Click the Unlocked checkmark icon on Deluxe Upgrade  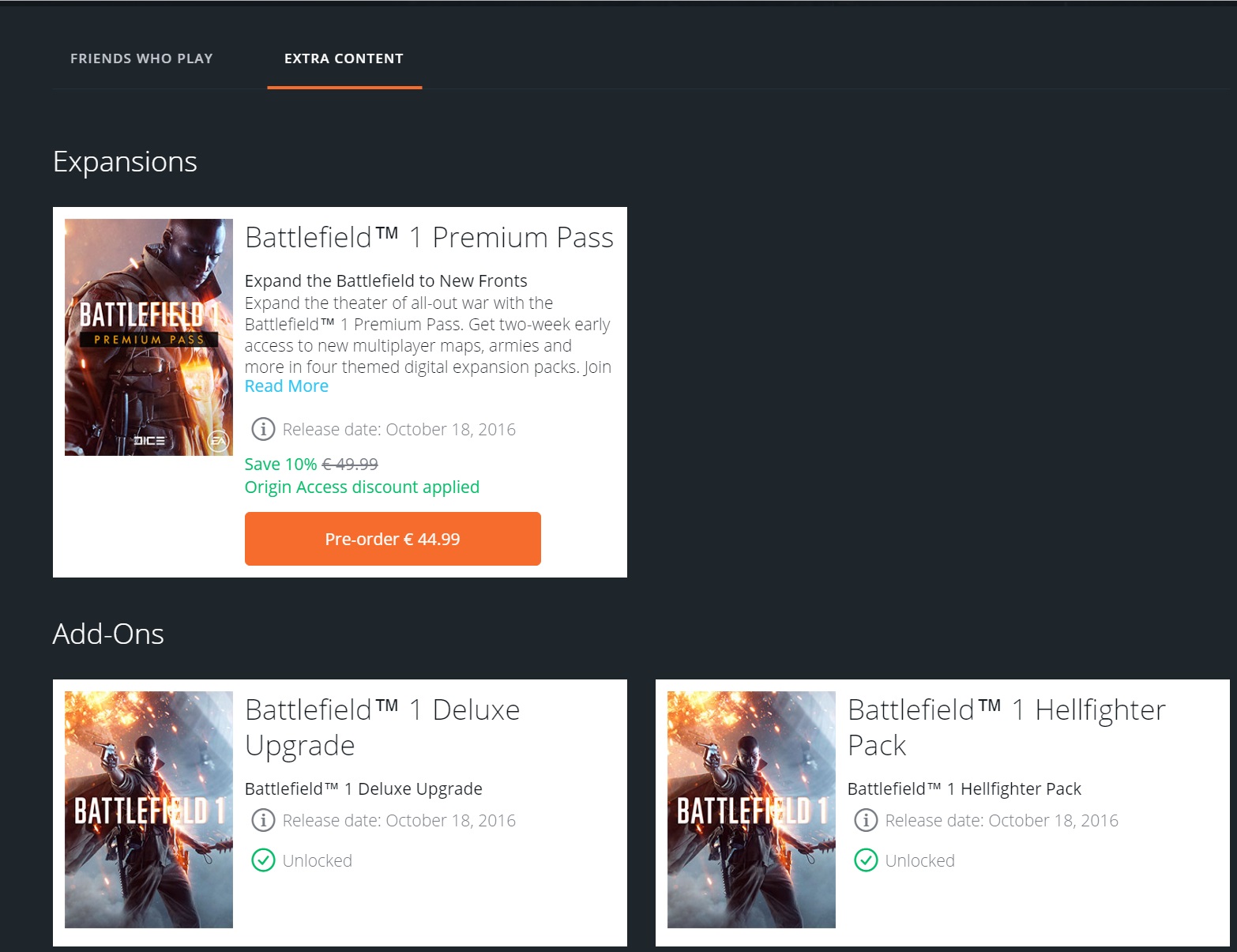tap(263, 860)
